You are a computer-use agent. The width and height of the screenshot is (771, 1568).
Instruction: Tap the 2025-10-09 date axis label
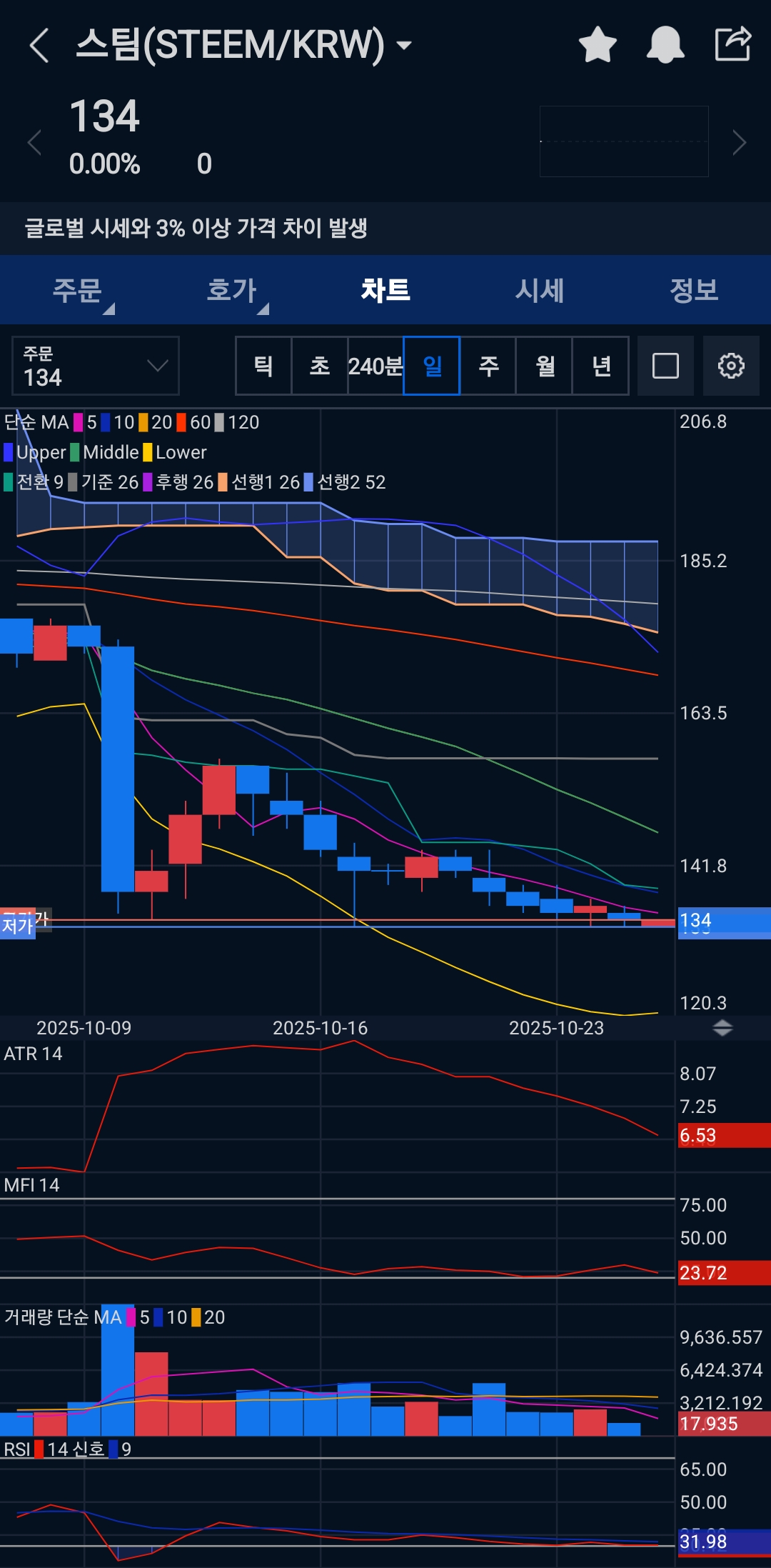(84, 1028)
